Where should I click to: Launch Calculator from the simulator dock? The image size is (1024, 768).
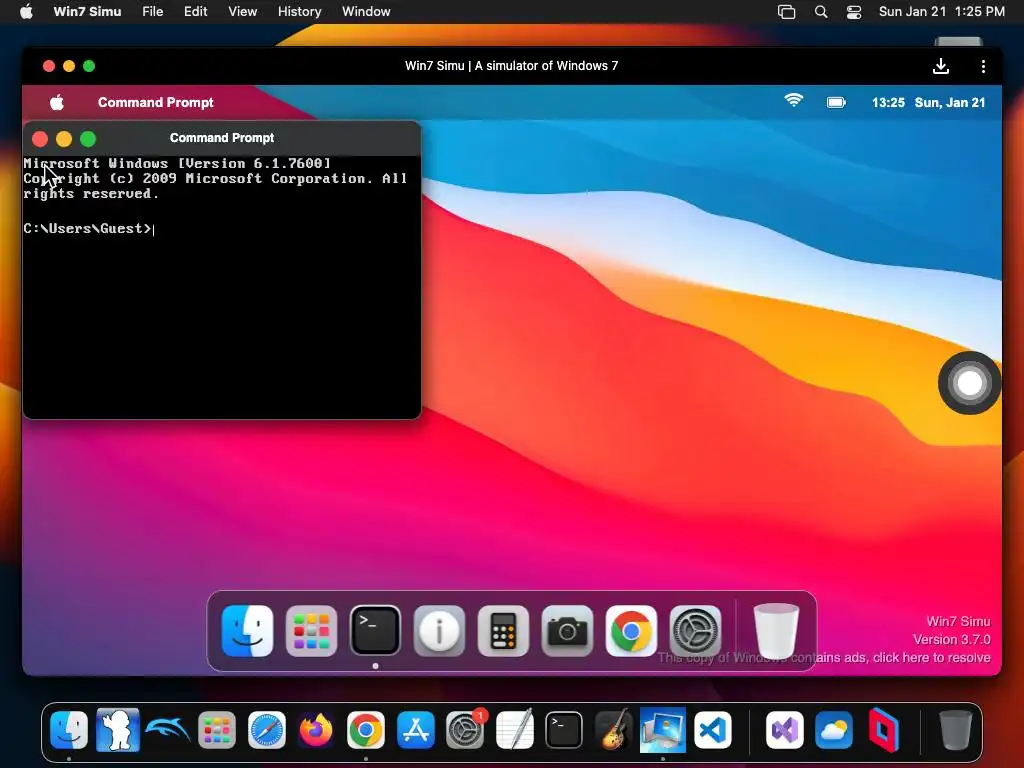tap(503, 631)
